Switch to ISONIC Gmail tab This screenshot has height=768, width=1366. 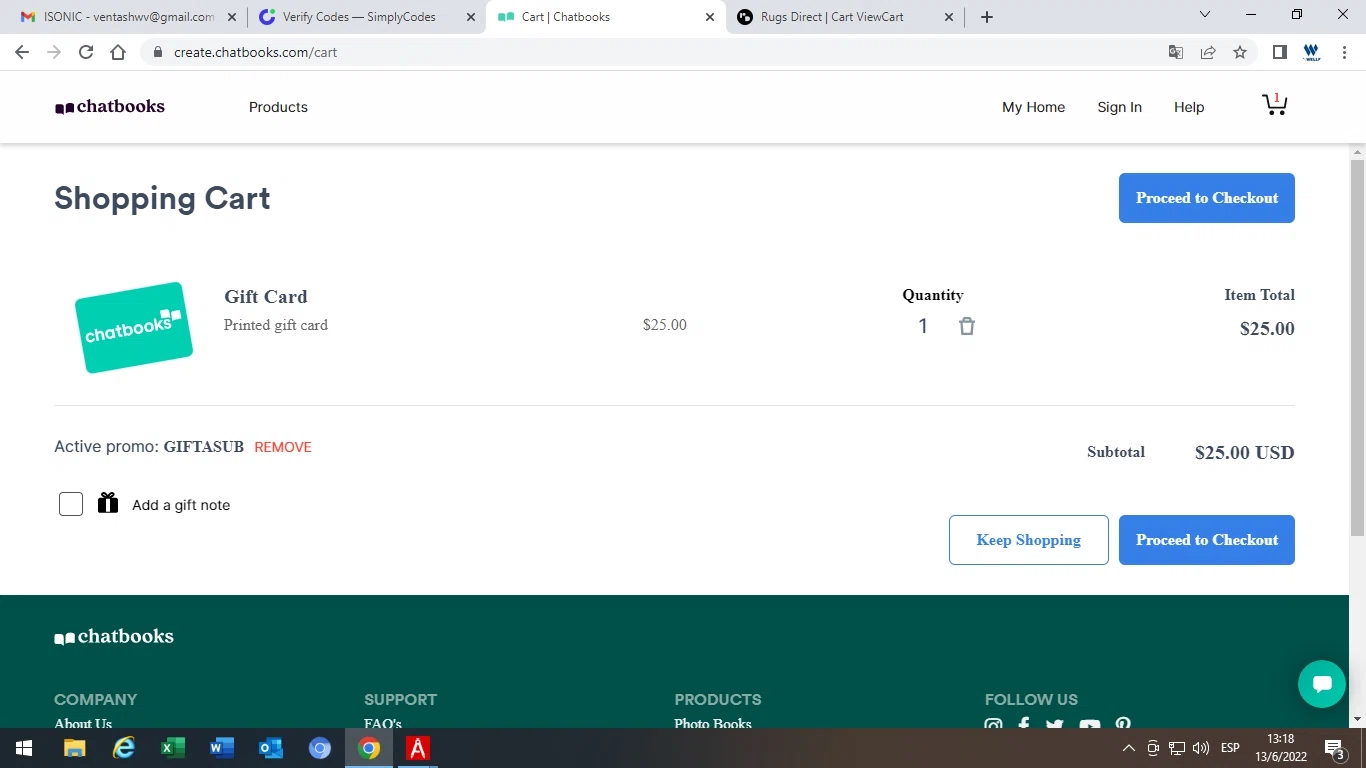[x=129, y=17]
